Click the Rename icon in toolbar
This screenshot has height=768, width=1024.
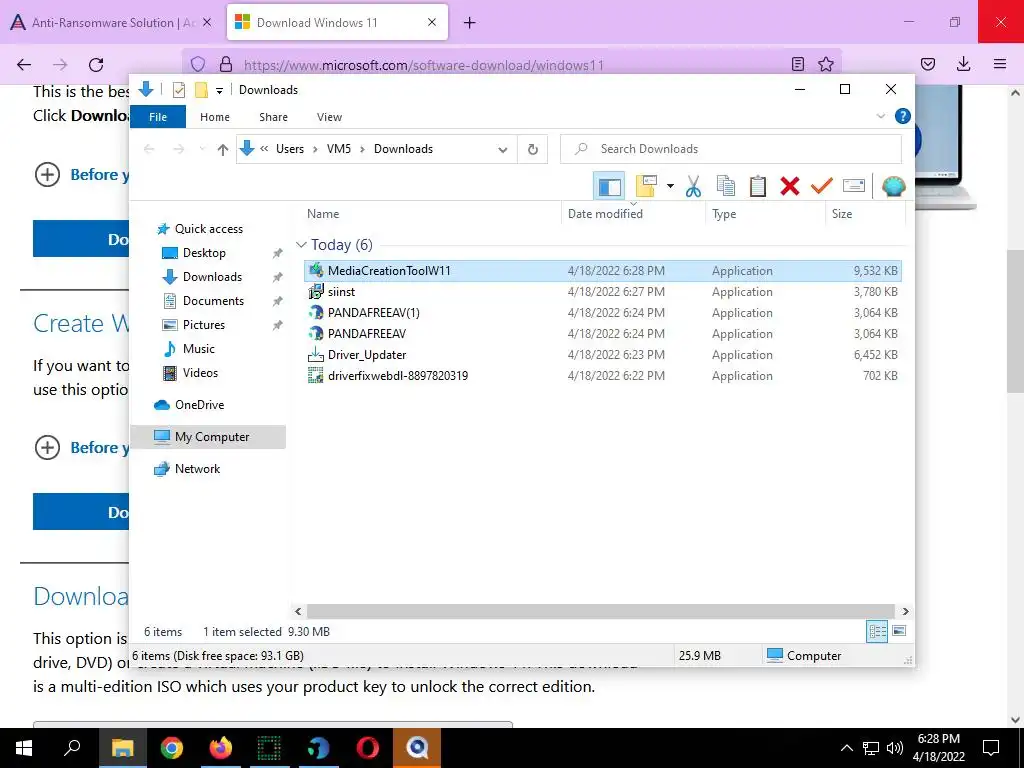pos(854,186)
